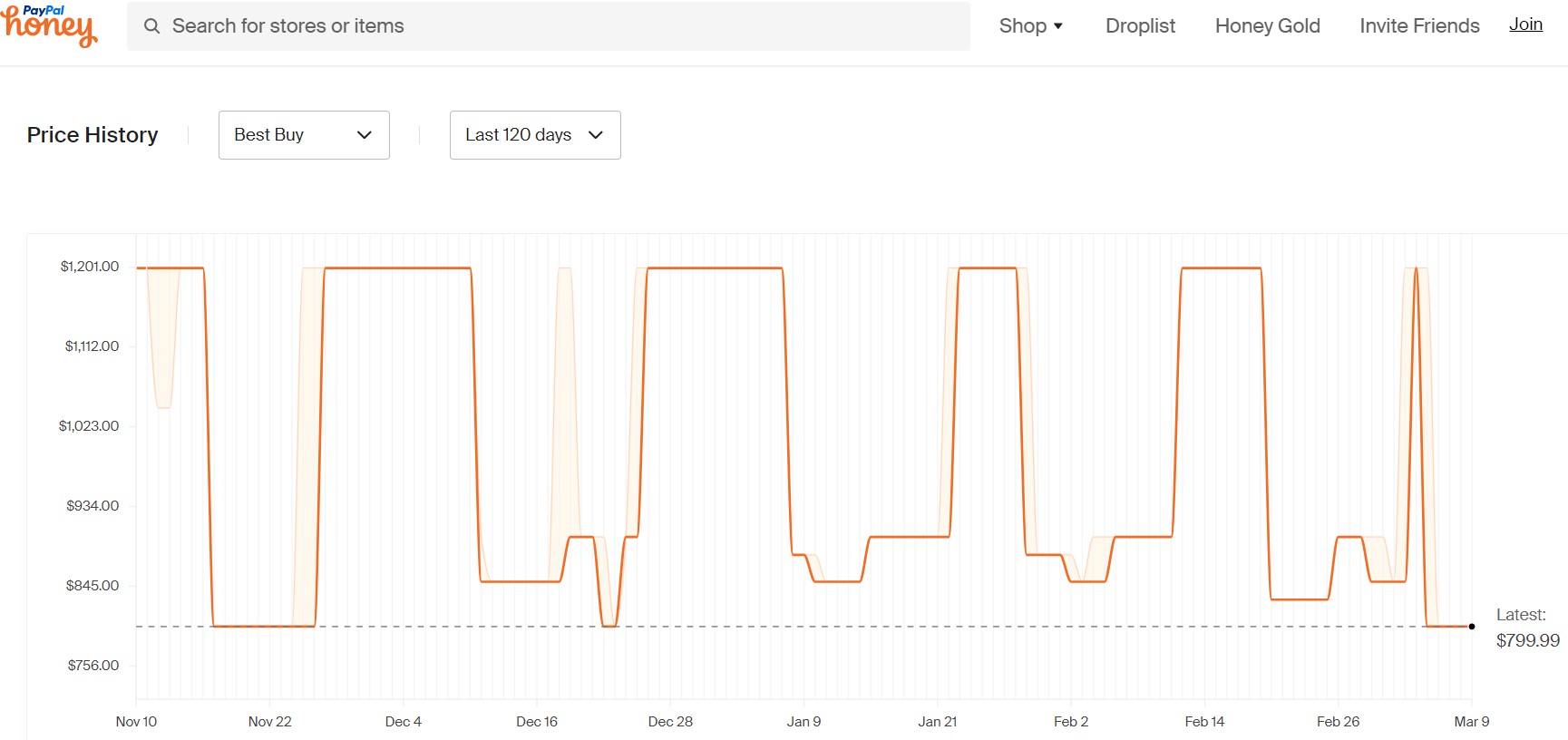The height and width of the screenshot is (740, 1568).
Task: Click the $756.00 axis label
Action: pyautogui.click(x=93, y=666)
